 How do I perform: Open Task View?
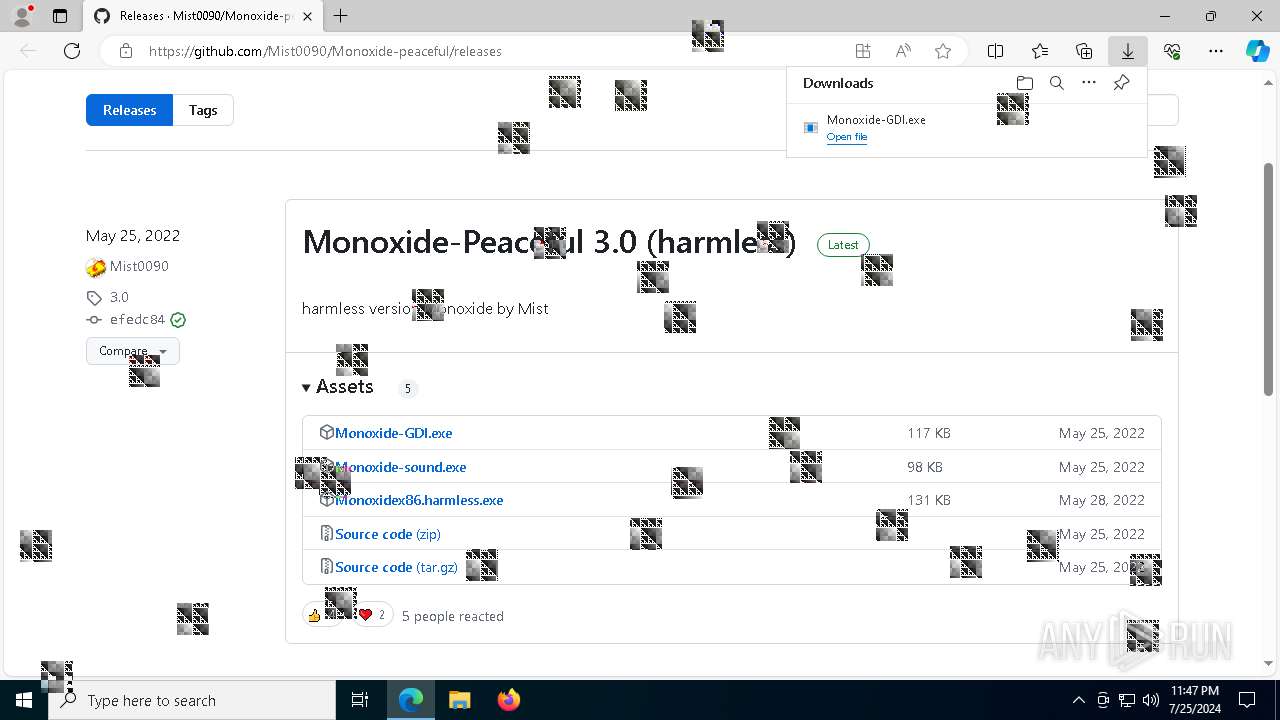[x=360, y=700]
